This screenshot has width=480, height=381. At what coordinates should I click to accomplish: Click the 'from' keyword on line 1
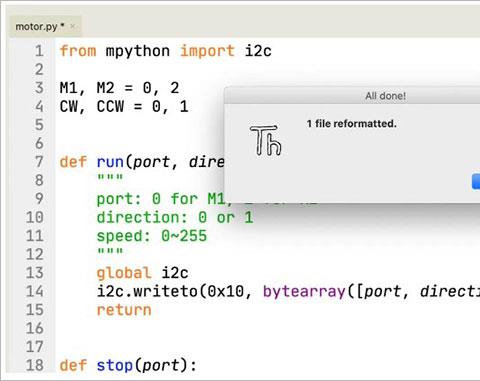78,51
